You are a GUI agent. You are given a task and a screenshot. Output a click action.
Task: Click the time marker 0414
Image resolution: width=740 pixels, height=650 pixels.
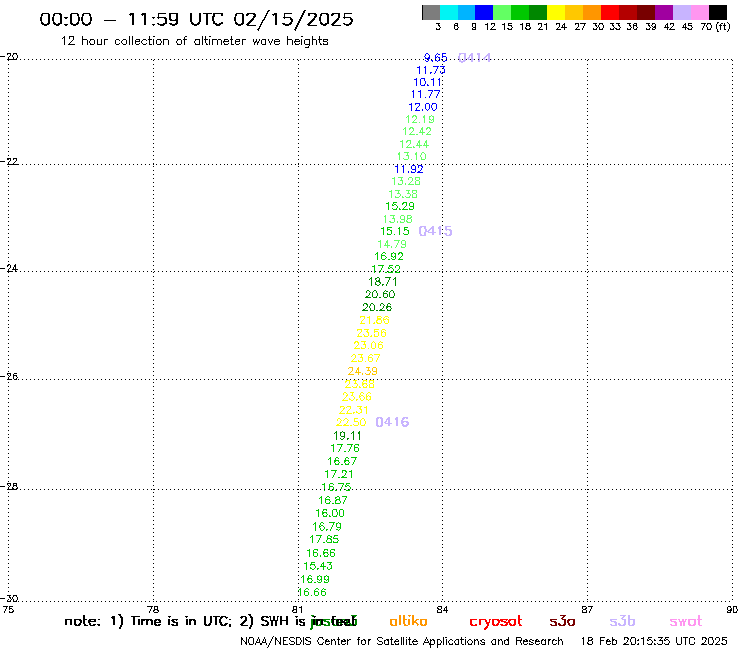(x=475, y=58)
